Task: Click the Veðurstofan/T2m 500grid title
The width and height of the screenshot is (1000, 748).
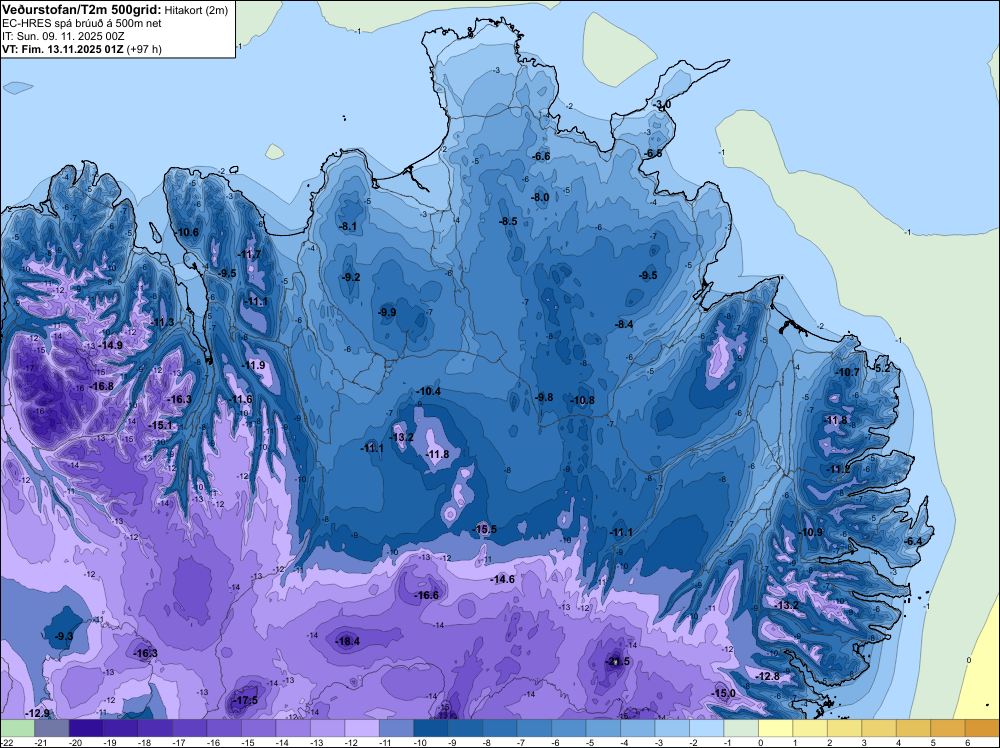Action: click(x=82, y=9)
